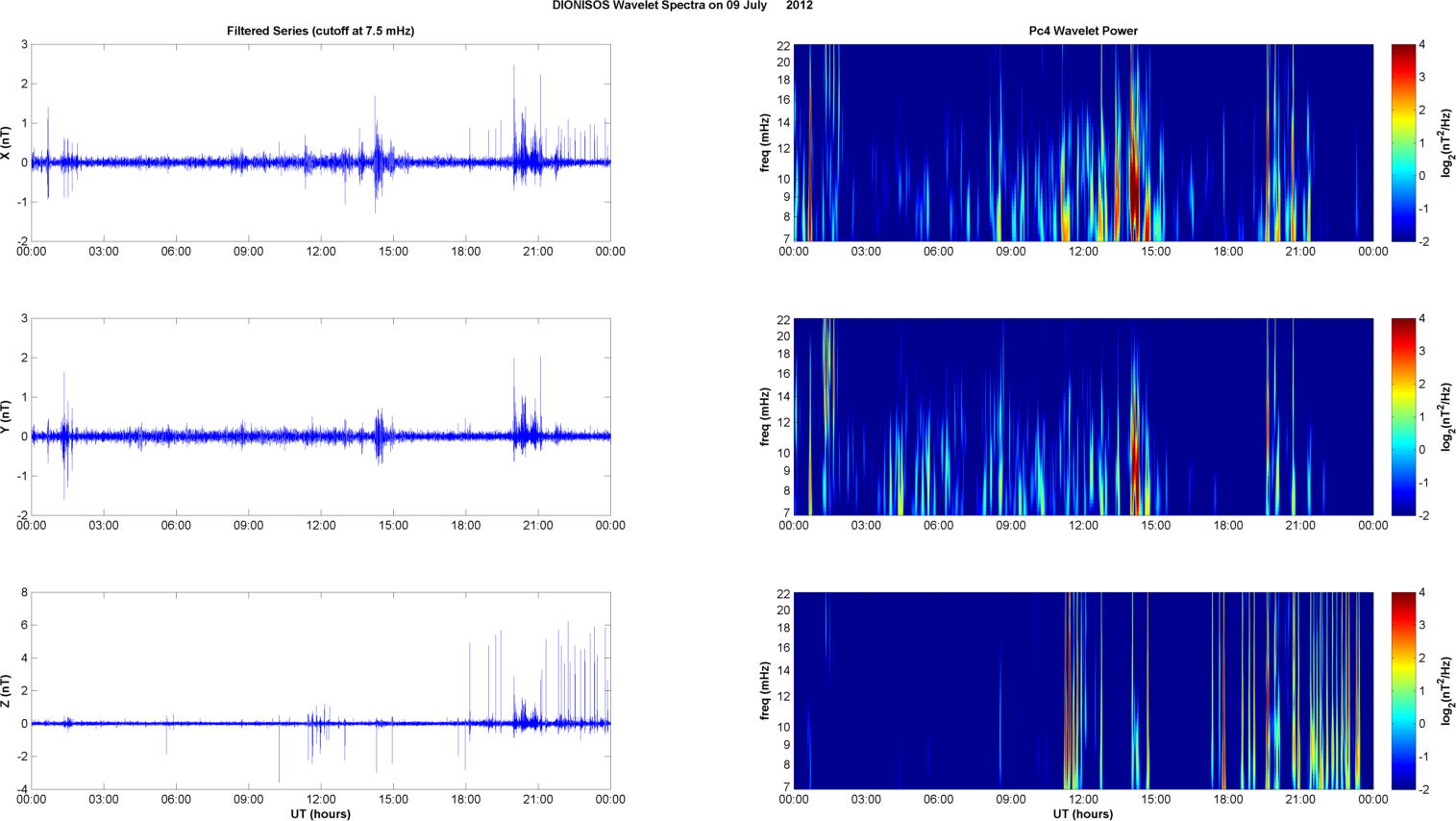This screenshot has height=821, width=1456.
Task: Click the Y component wavelet power spectrogram
Action: [1083, 417]
